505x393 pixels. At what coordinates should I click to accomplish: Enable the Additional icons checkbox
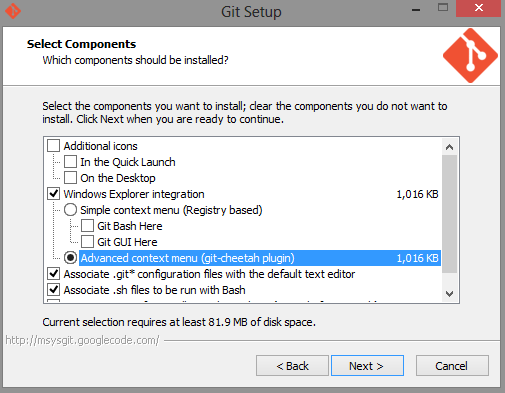coord(53,146)
